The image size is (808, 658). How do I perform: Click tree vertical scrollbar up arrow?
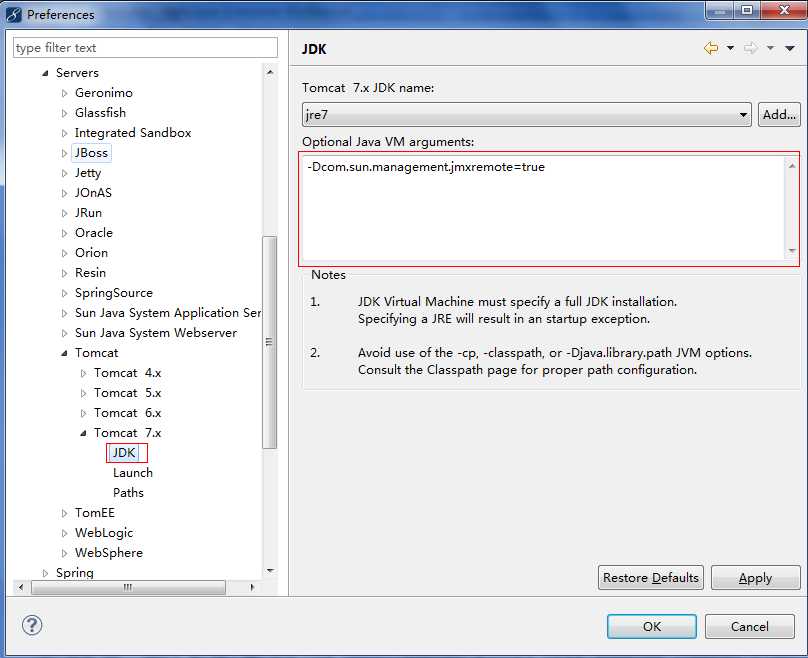(270, 73)
